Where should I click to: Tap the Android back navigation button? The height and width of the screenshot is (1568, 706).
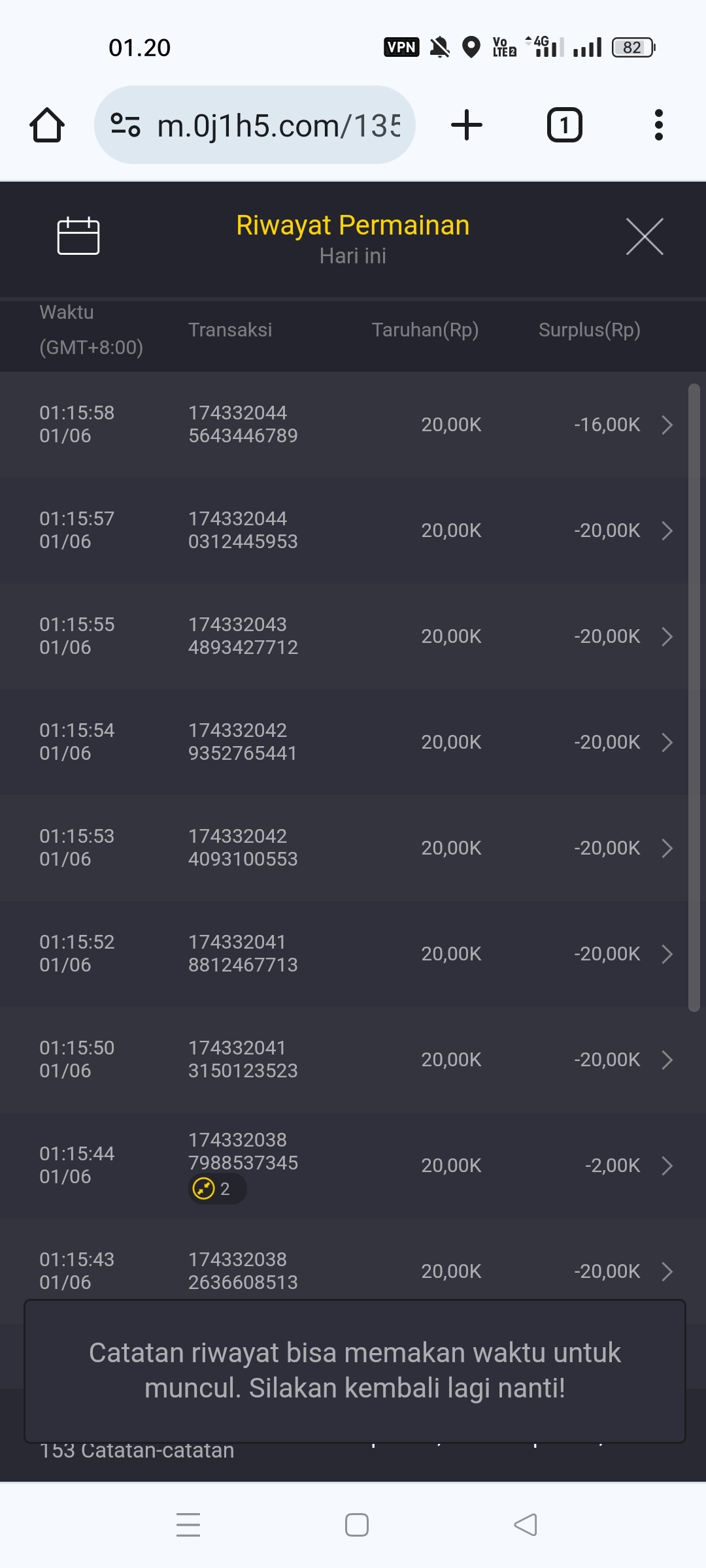pyautogui.click(x=526, y=1525)
